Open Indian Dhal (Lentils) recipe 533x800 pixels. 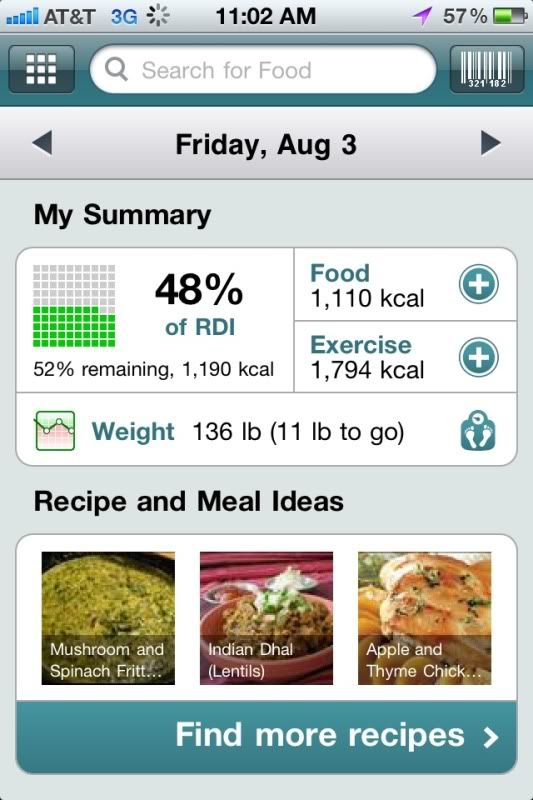(x=266, y=618)
